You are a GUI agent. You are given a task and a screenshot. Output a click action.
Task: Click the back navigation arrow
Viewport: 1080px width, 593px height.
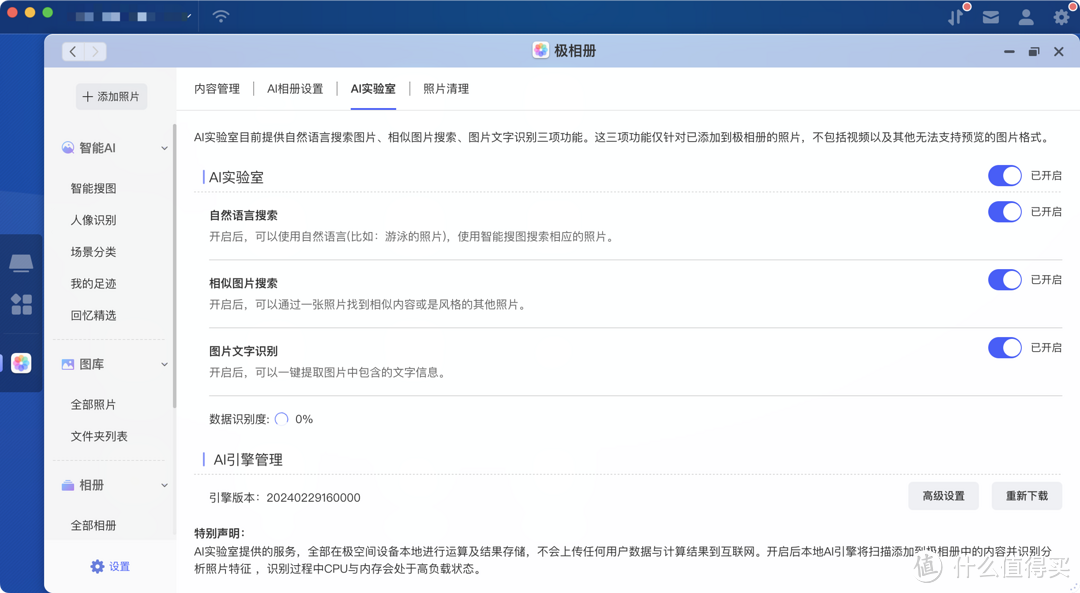(x=73, y=52)
